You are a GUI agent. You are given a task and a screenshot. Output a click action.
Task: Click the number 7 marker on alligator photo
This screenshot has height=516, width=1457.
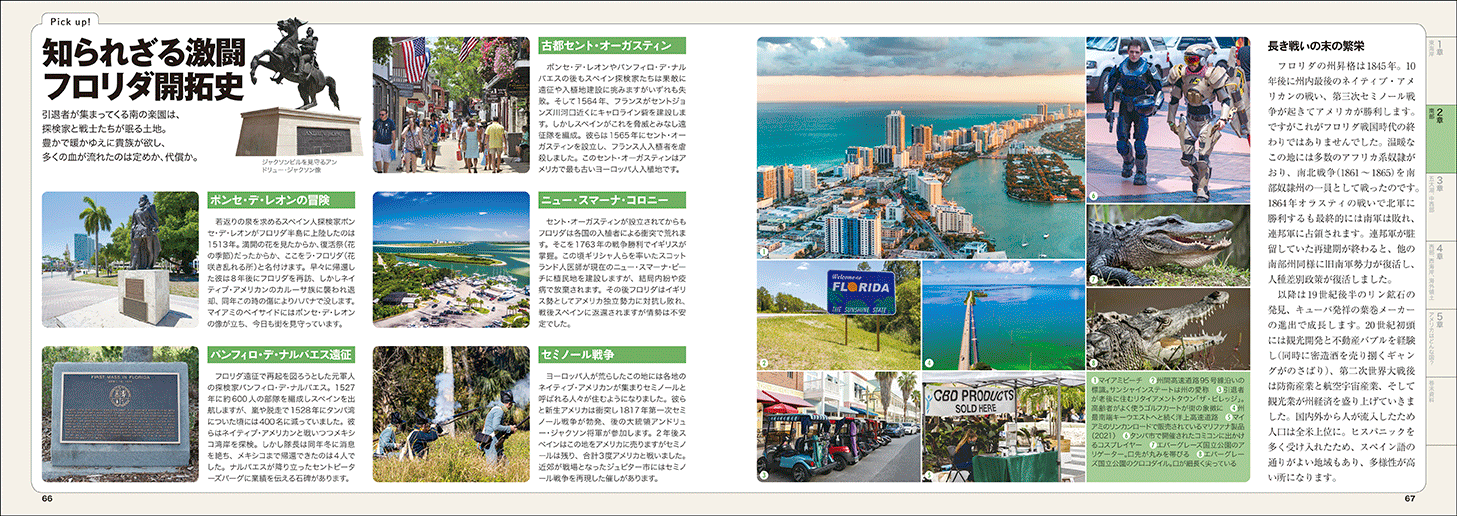click(x=1095, y=279)
